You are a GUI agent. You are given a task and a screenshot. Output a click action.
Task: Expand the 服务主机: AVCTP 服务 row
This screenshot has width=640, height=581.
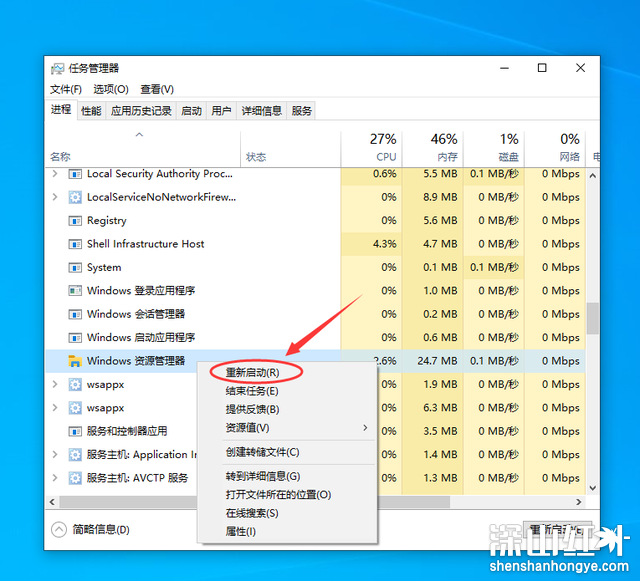[x=55, y=477]
